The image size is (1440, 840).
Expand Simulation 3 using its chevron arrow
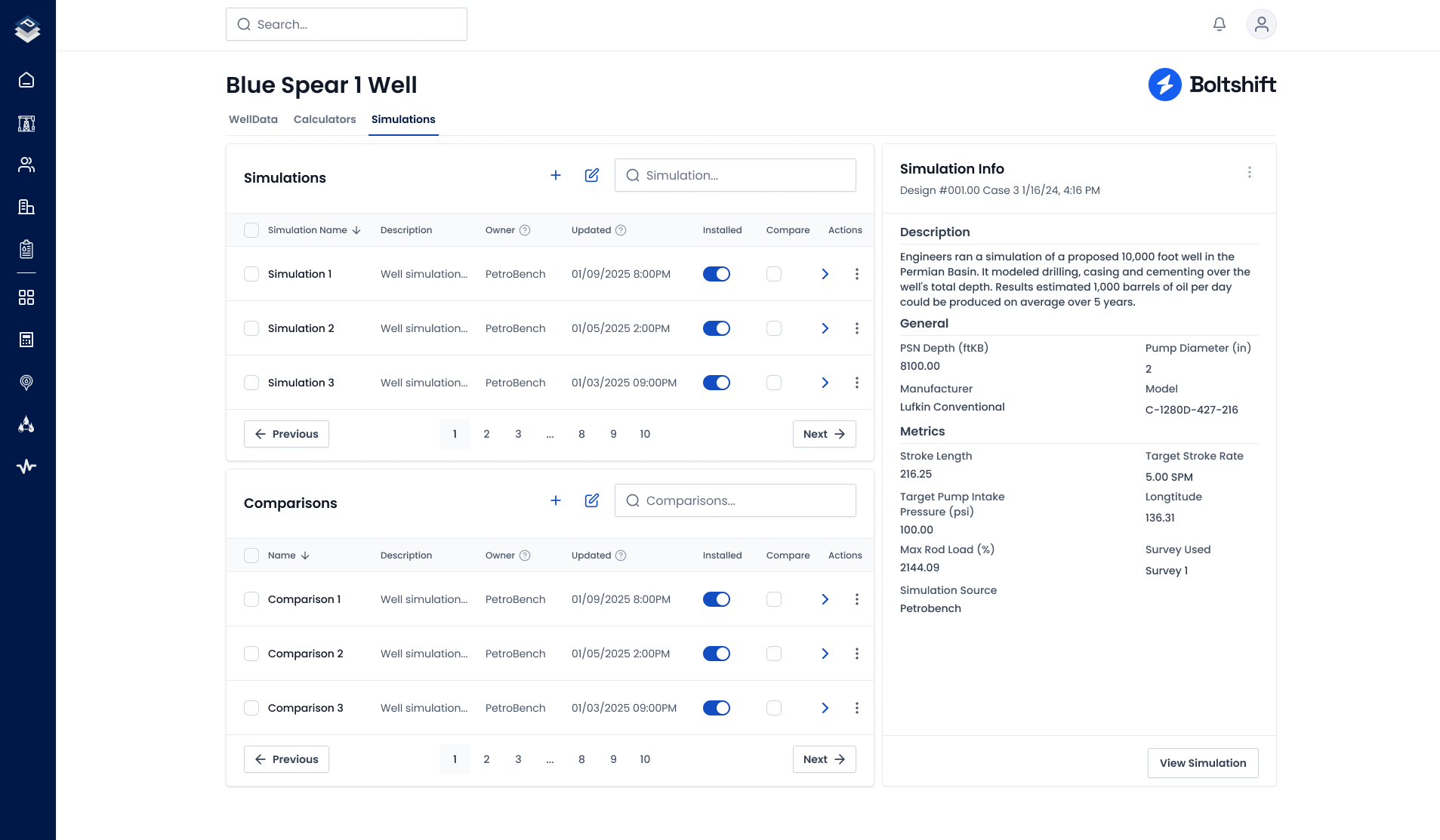(x=824, y=383)
